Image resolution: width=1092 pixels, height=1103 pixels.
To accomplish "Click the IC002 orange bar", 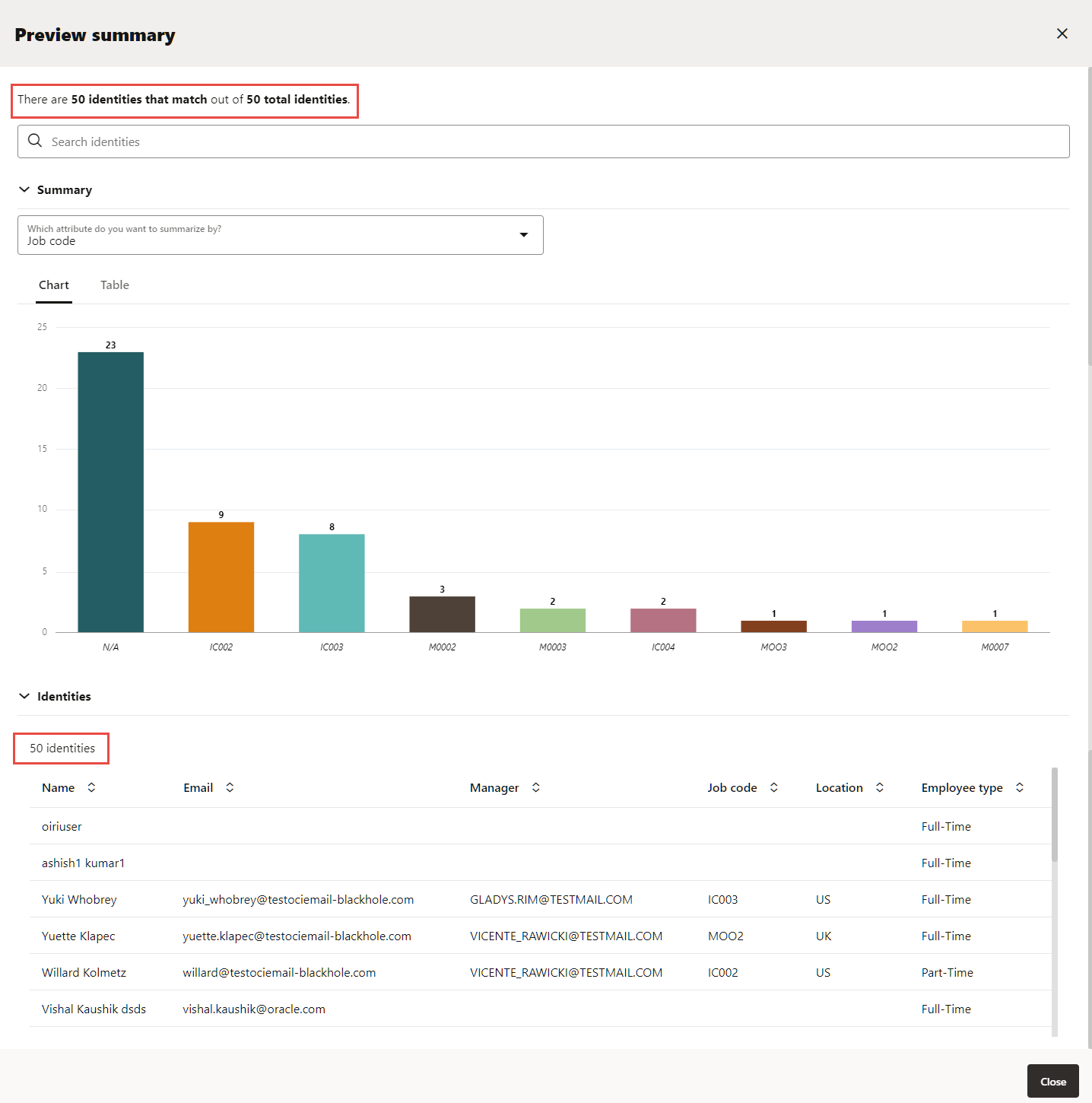I will point(221,577).
